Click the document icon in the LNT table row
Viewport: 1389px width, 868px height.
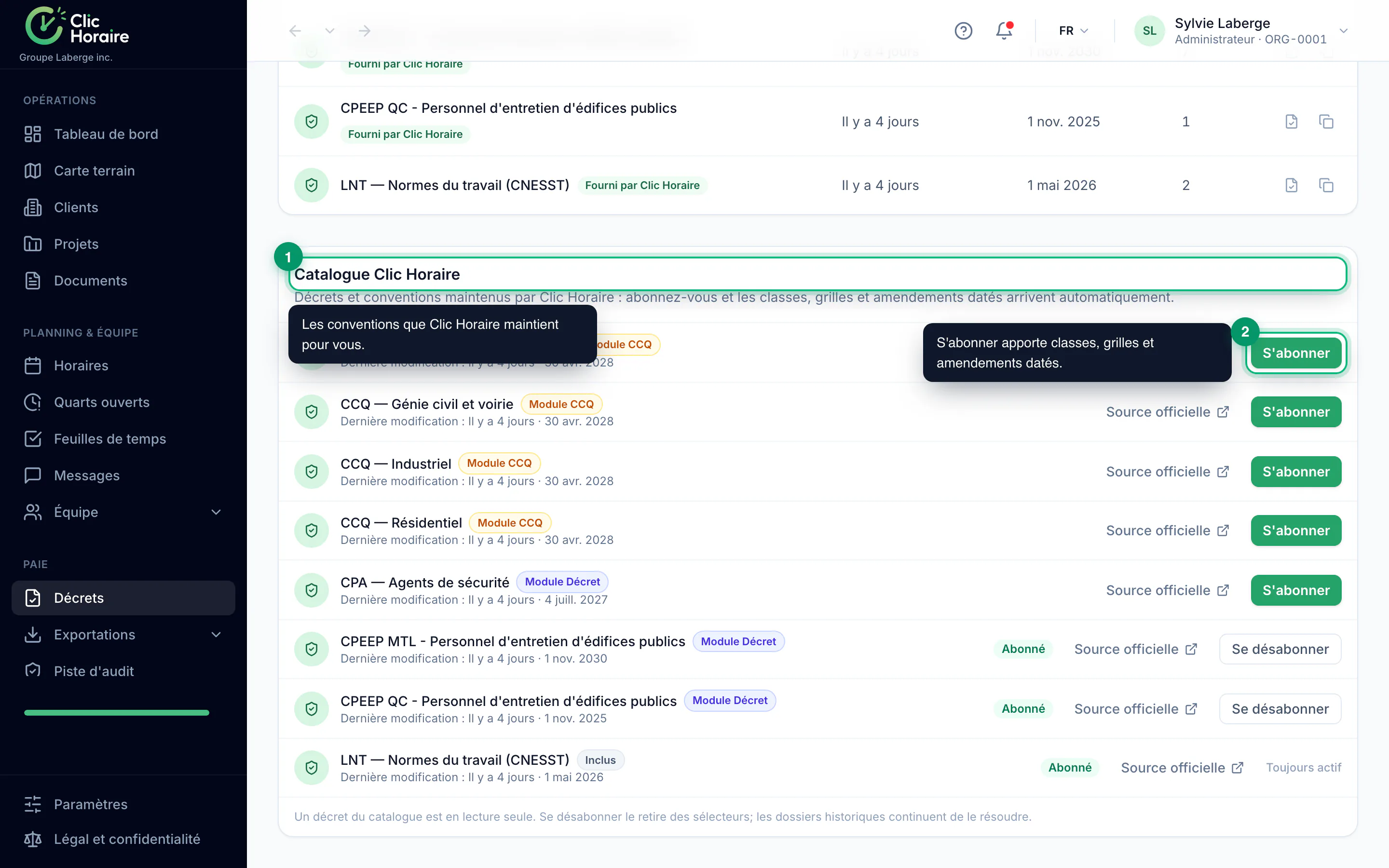pyautogui.click(x=1292, y=186)
